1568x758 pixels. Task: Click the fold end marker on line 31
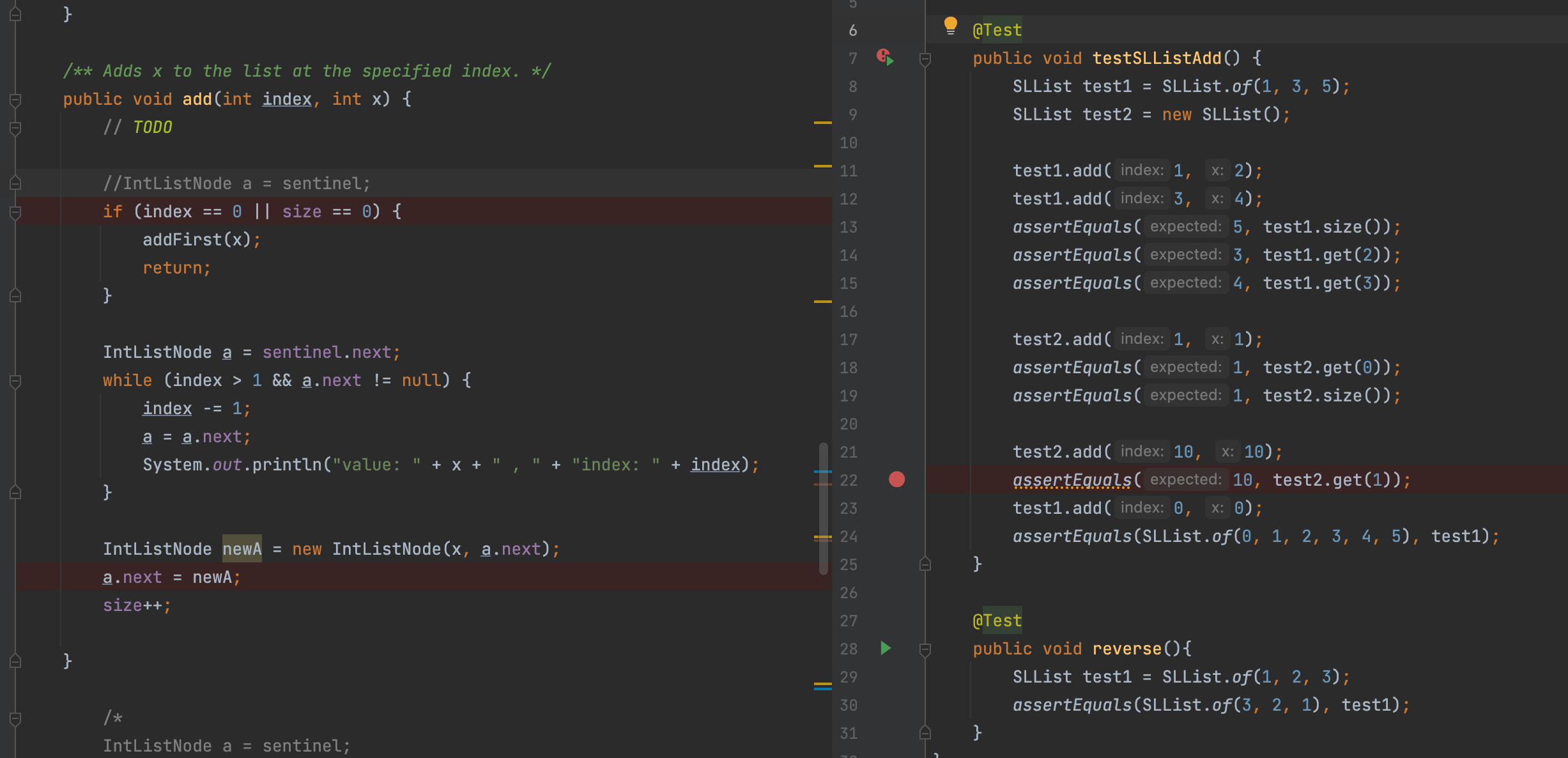pos(925,733)
